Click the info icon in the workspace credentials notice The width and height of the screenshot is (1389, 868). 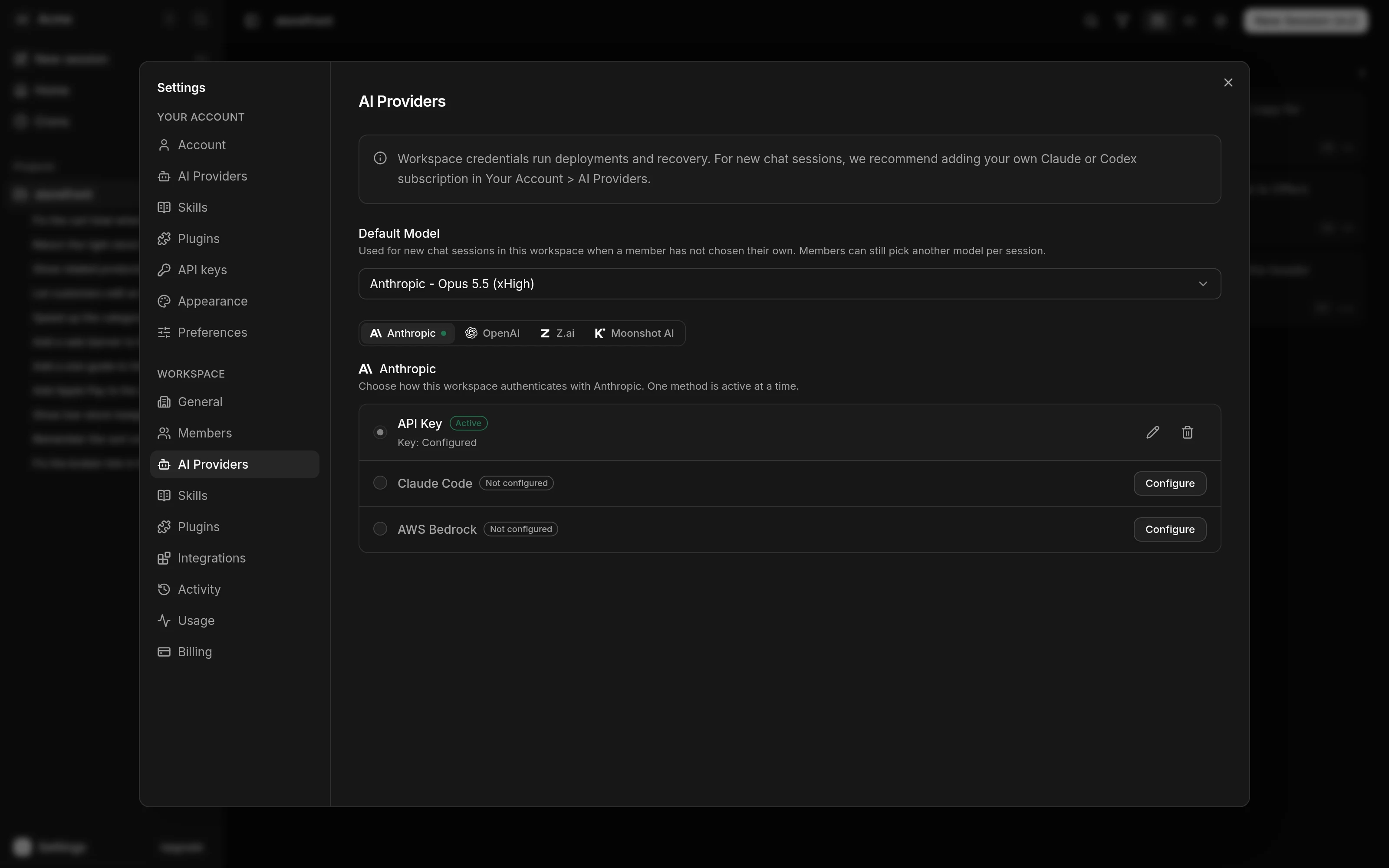[x=380, y=158]
